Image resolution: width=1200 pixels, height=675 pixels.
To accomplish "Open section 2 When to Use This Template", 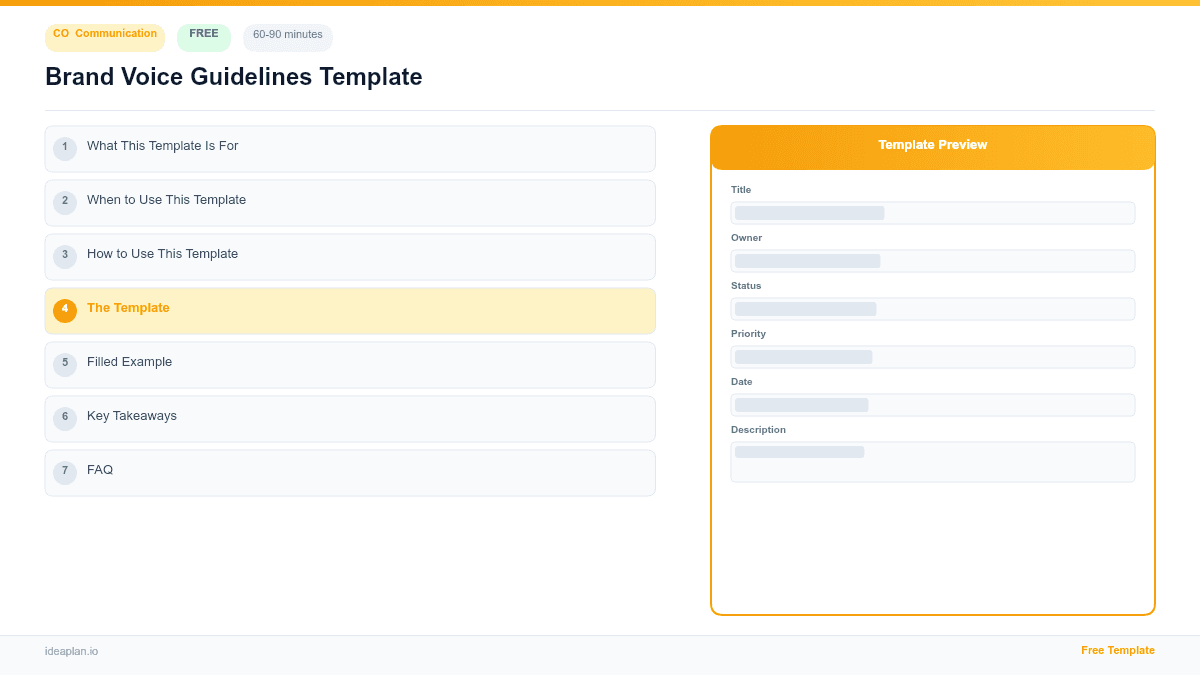I will [350, 203].
